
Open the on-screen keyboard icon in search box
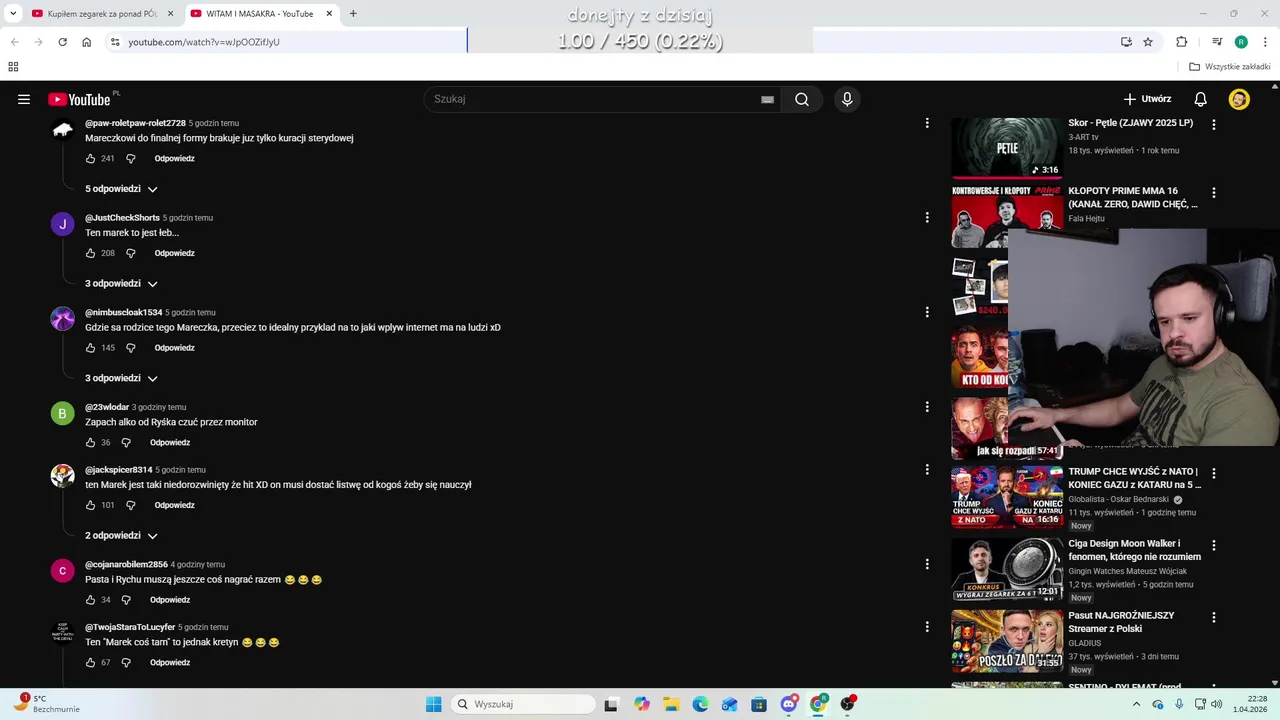[x=767, y=99]
